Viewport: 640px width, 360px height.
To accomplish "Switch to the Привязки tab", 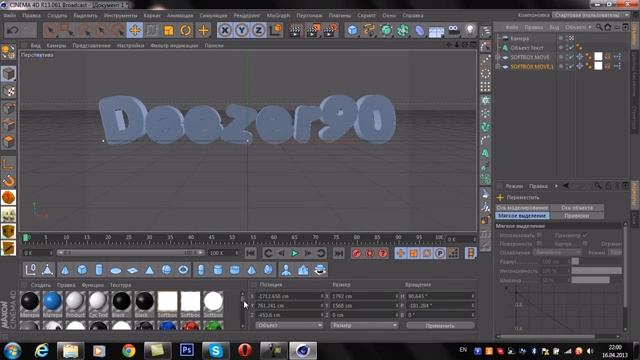I will 577,216.
